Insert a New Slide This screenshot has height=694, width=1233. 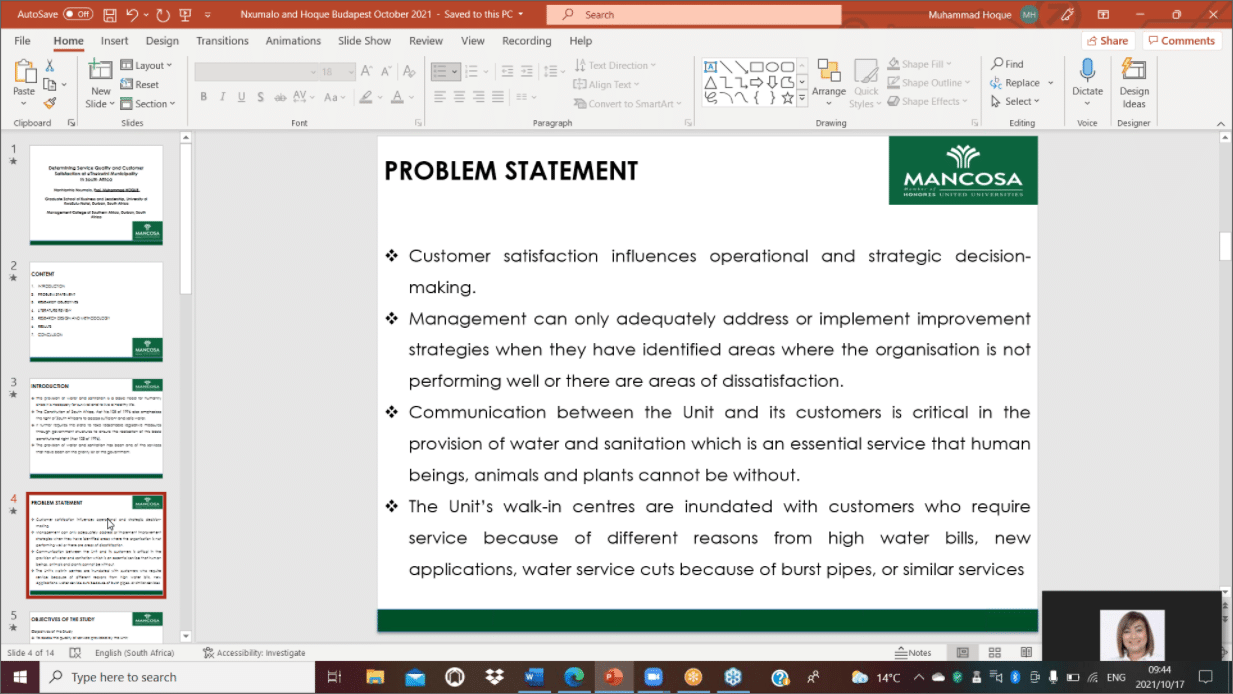[x=100, y=70]
